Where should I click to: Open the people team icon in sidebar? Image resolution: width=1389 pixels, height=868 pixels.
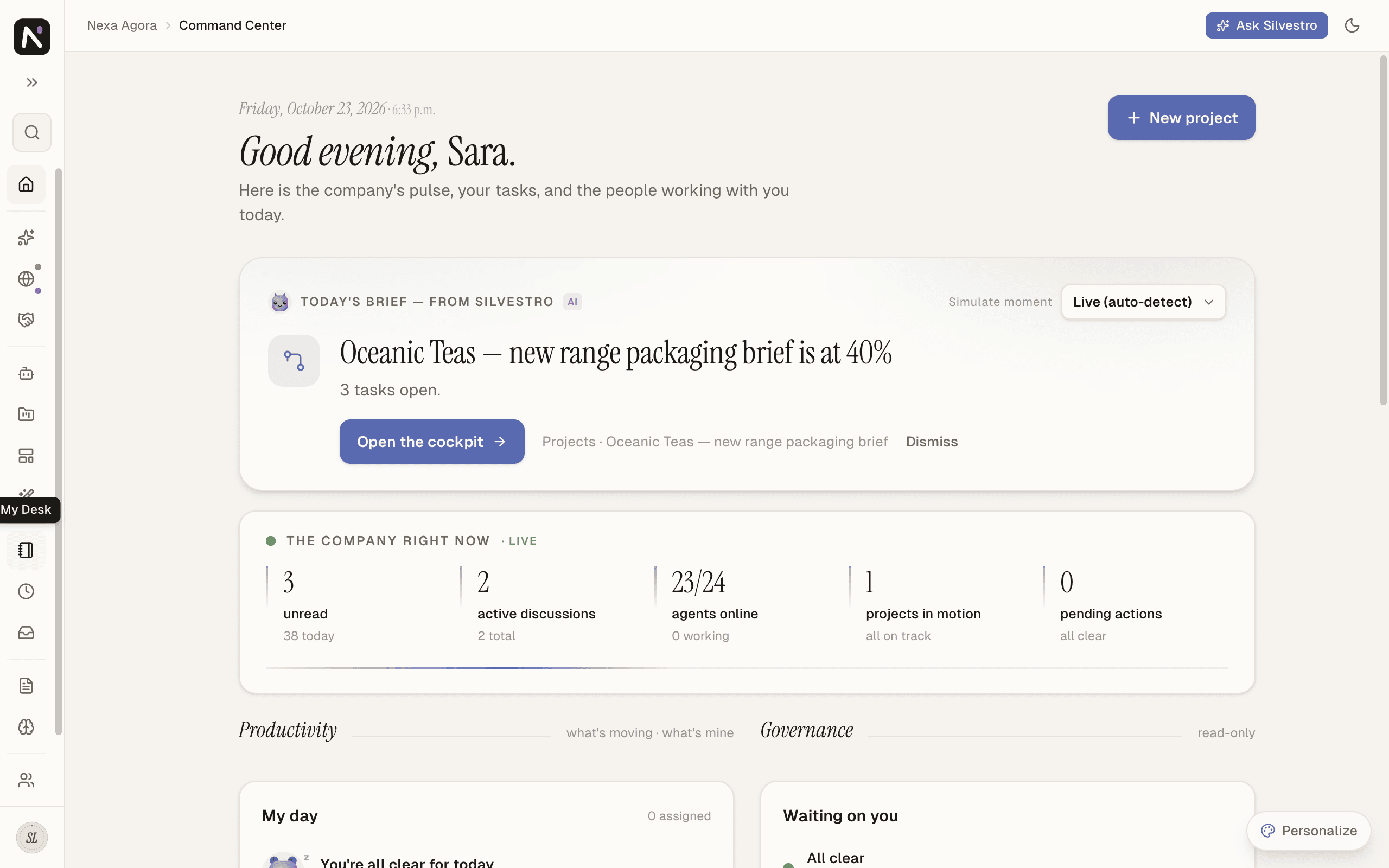point(26,780)
